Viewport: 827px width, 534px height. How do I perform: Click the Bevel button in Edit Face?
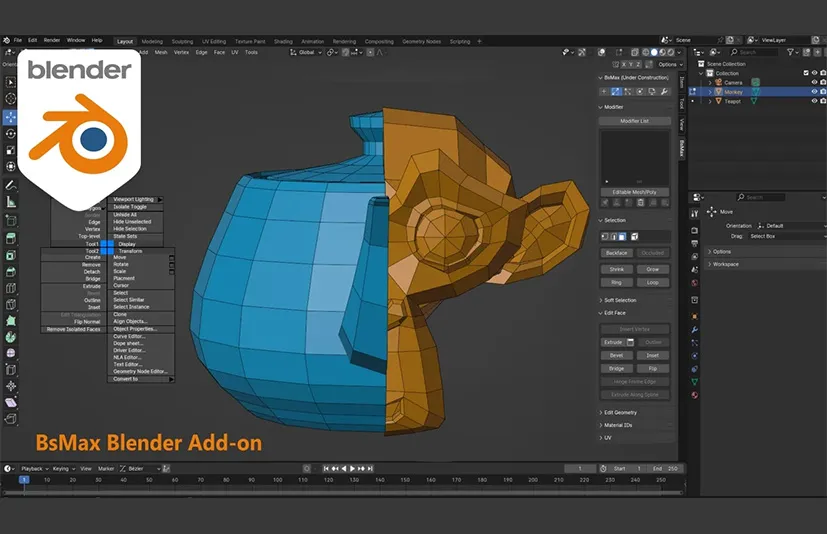tap(617, 356)
